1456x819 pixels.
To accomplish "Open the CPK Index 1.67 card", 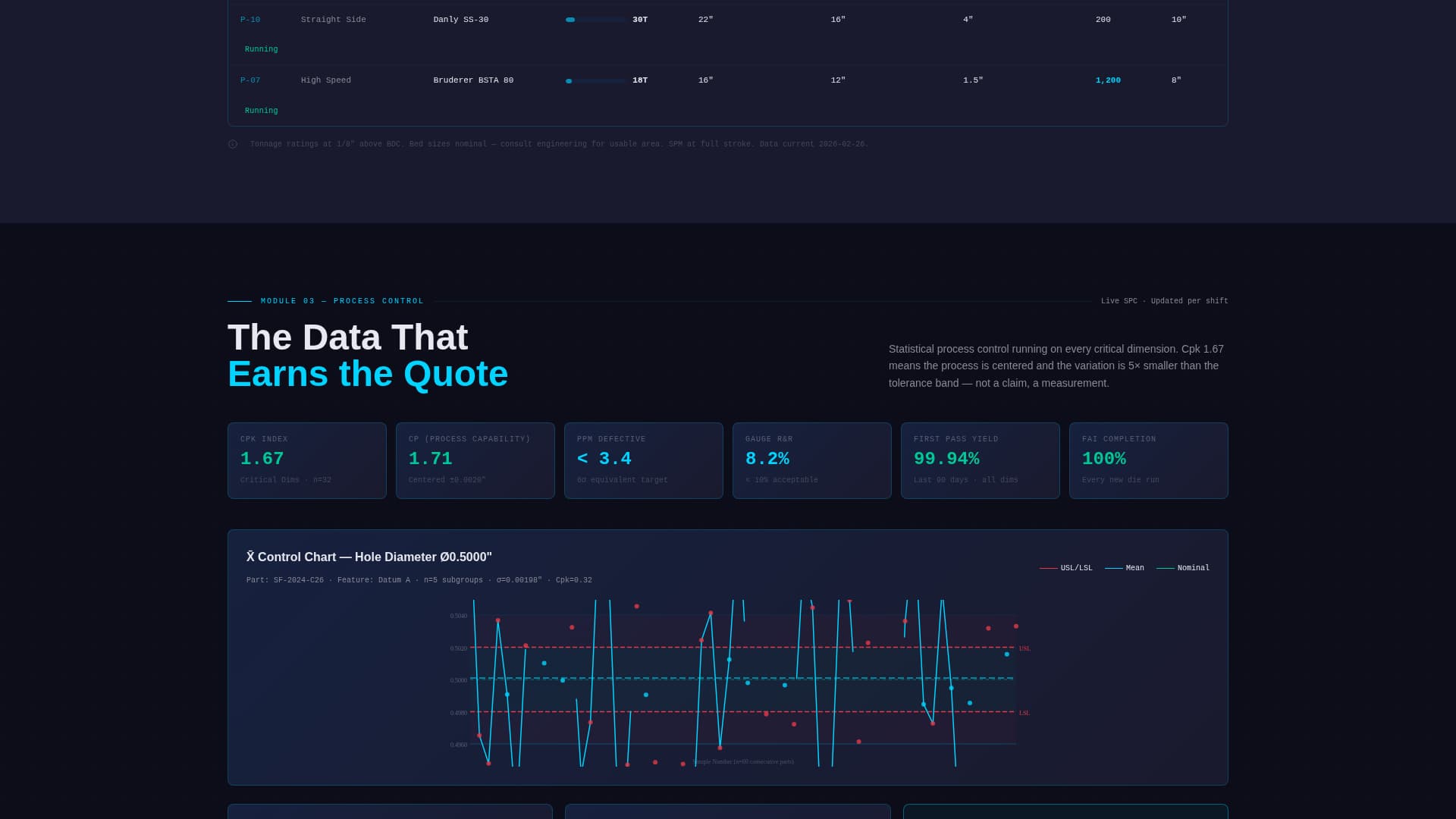I will 306,460.
